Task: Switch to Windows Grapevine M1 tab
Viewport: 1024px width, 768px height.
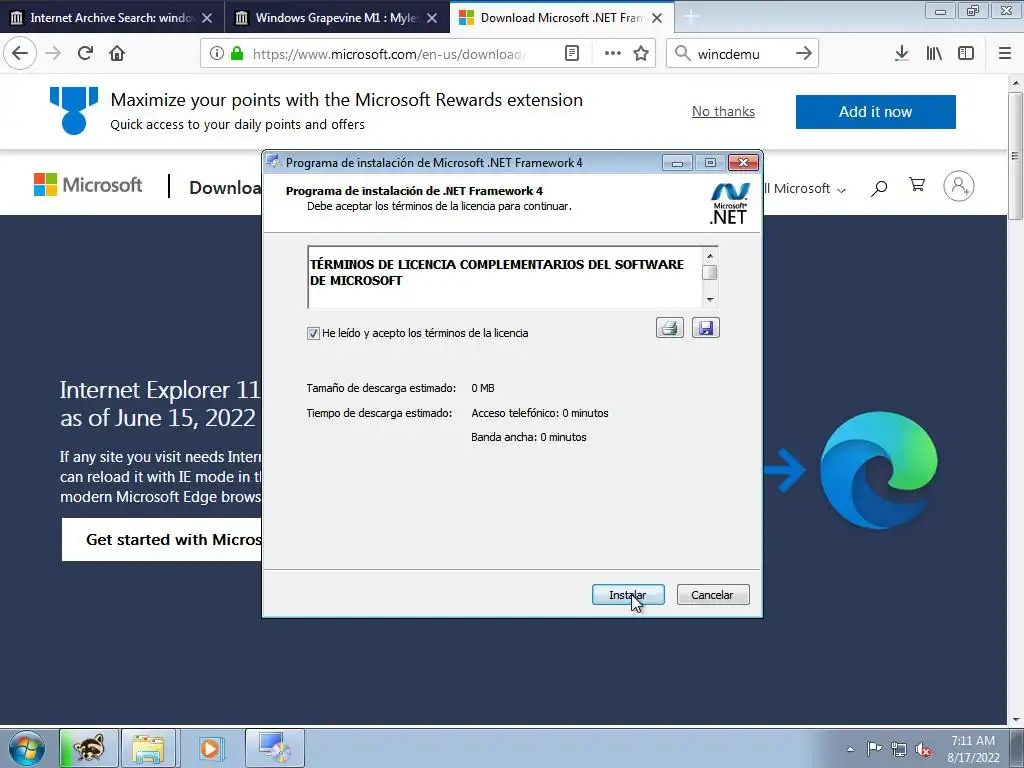Action: (x=336, y=18)
